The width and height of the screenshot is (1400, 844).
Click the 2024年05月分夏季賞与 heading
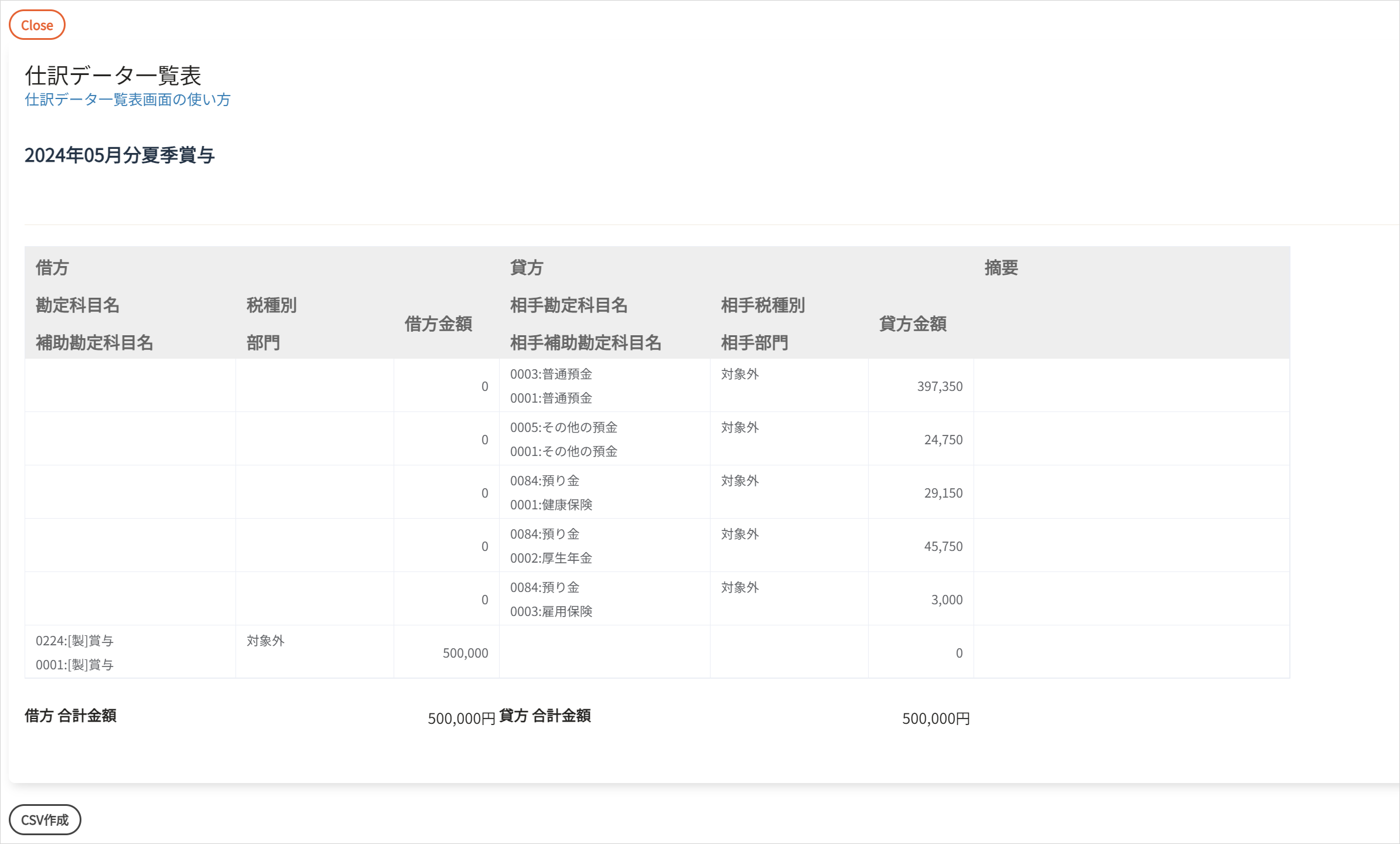click(x=119, y=155)
